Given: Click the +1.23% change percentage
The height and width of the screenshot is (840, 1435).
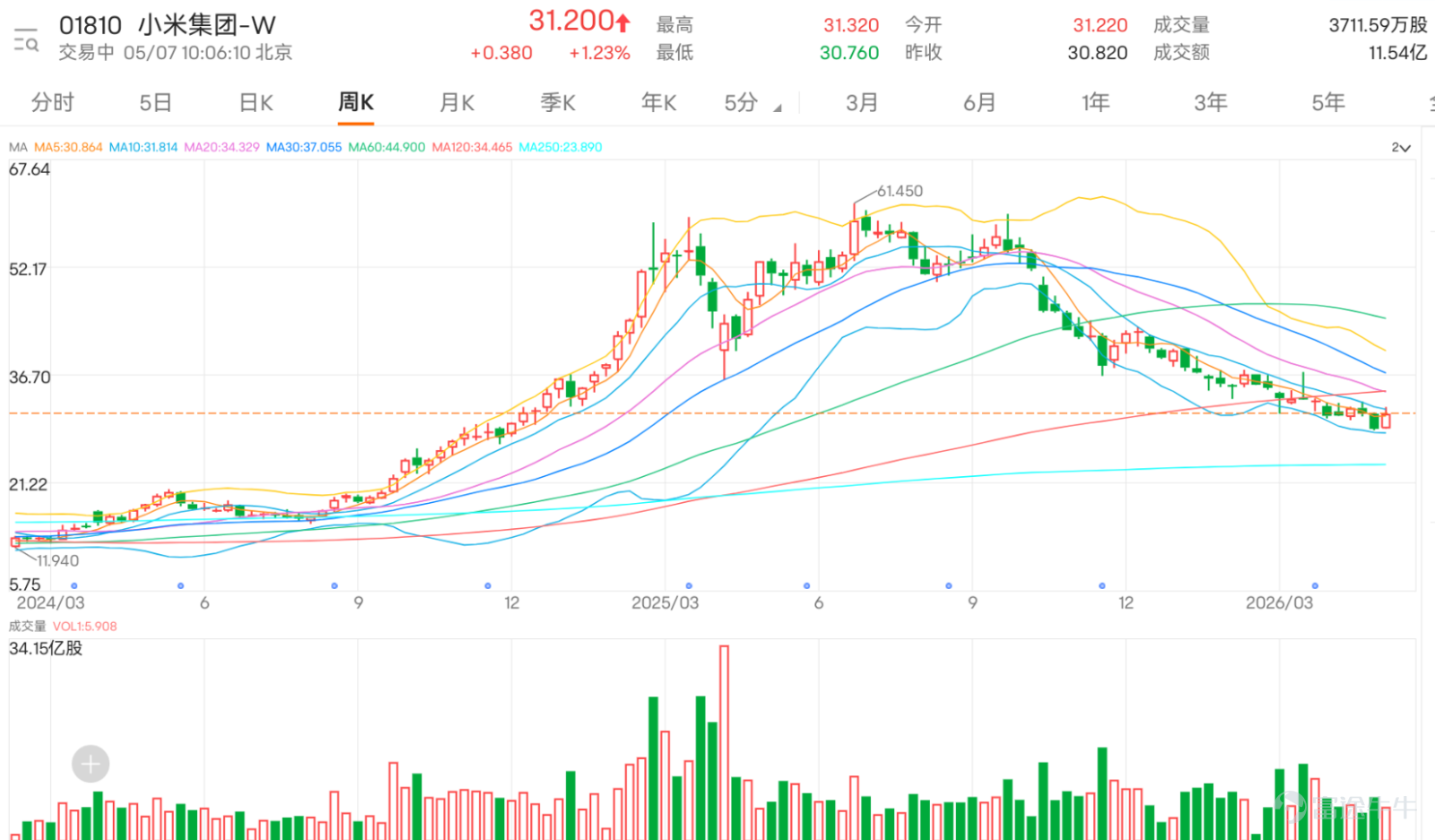Looking at the screenshot, I should point(599,53).
